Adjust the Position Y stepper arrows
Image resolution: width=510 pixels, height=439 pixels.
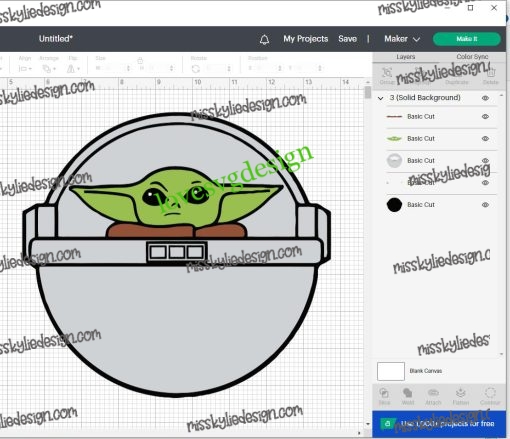click(320, 68)
